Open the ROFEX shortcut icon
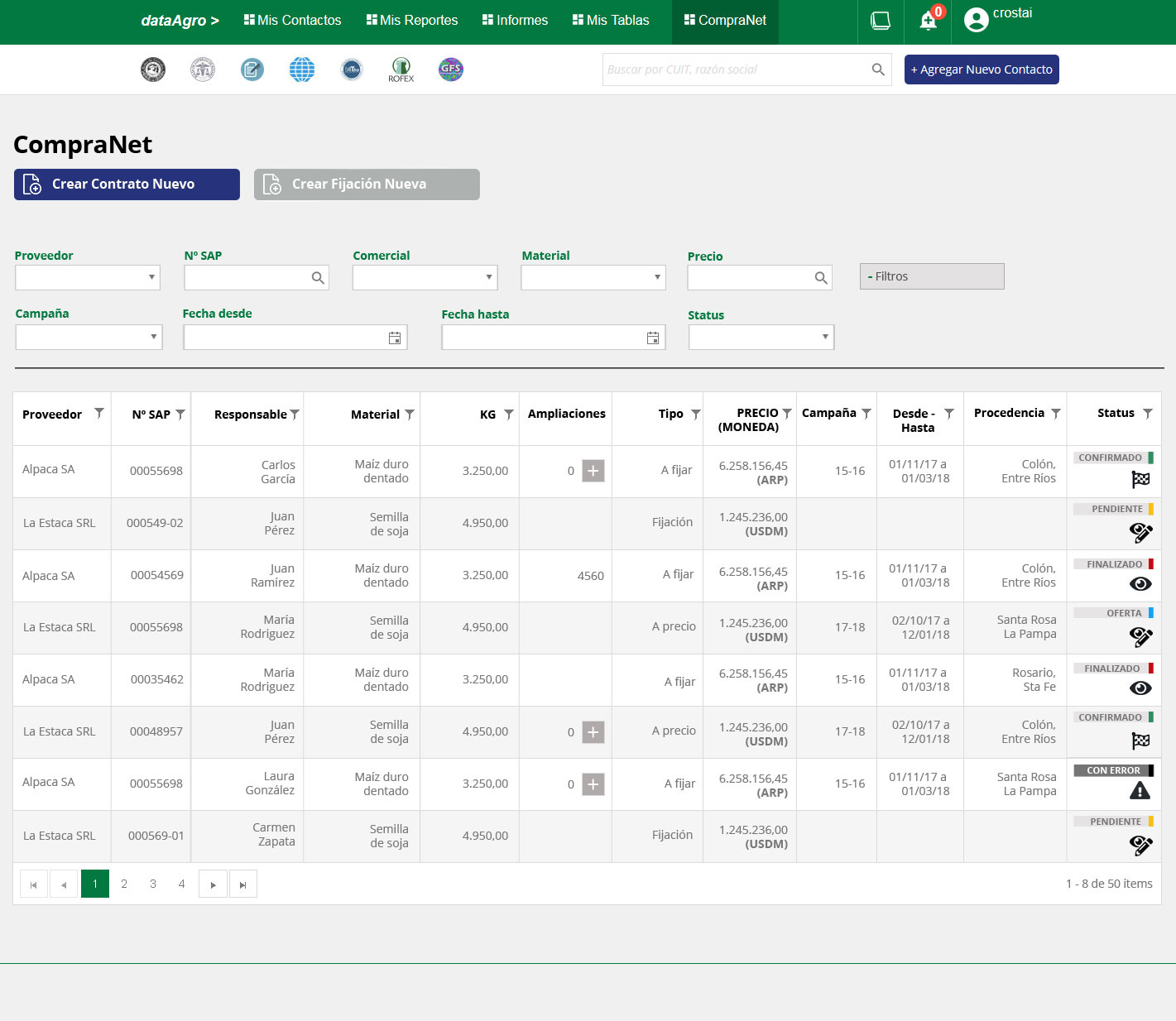1176x1021 pixels. click(x=401, y=70)
